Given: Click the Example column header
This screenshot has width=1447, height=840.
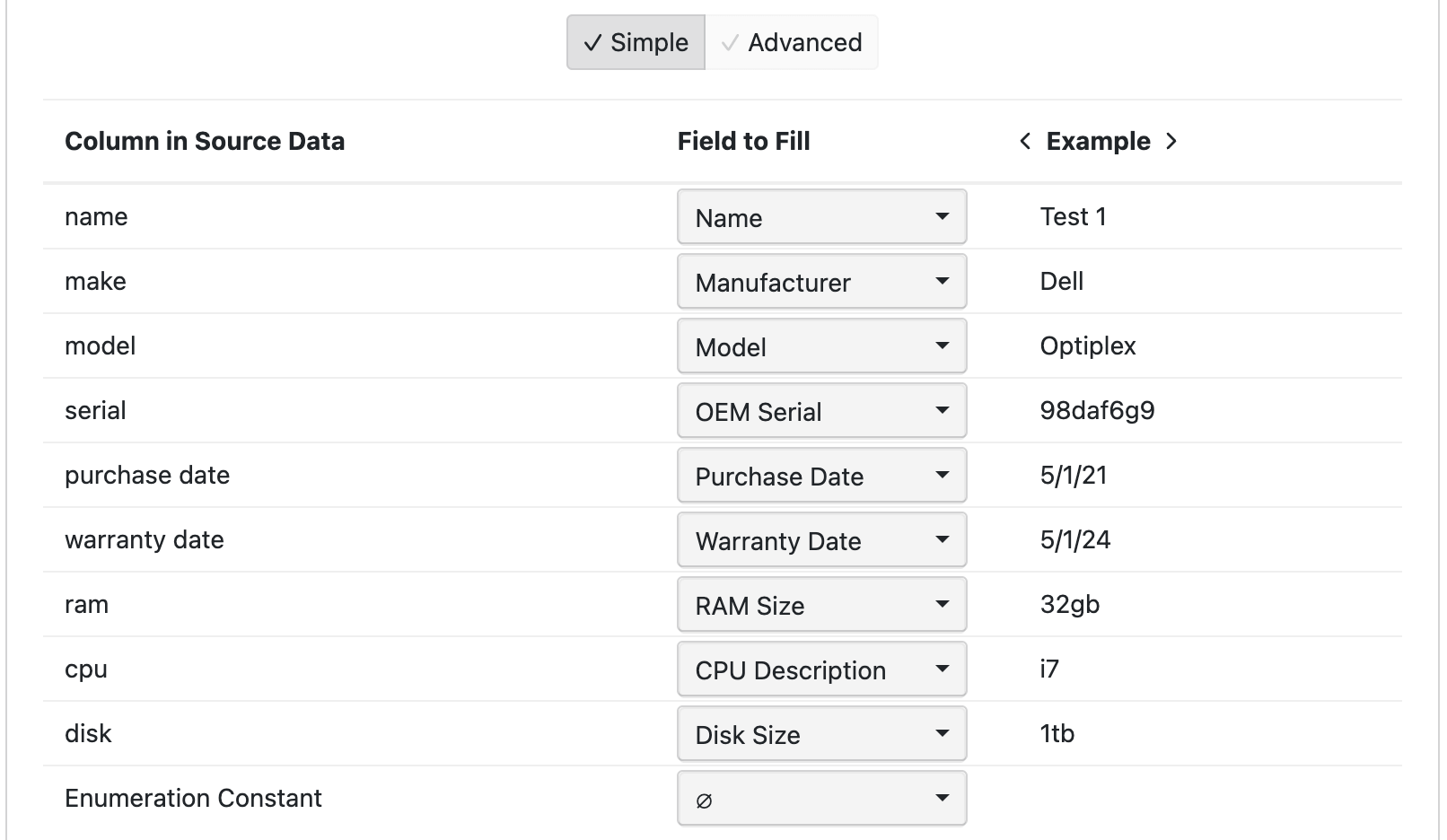Looking at the screenshot, I should tap(1097, 140).
